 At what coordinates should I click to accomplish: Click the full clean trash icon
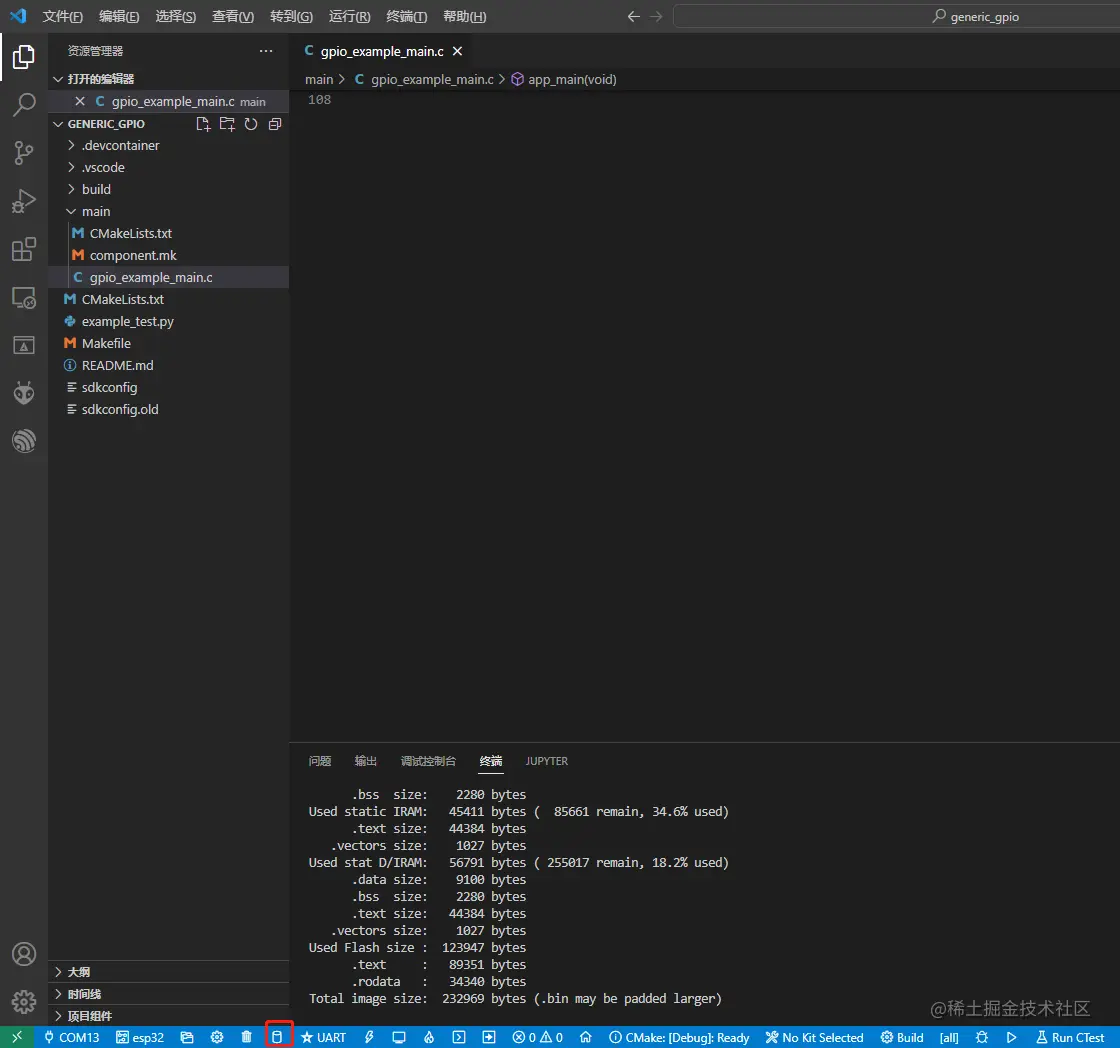pos(246,1037)
